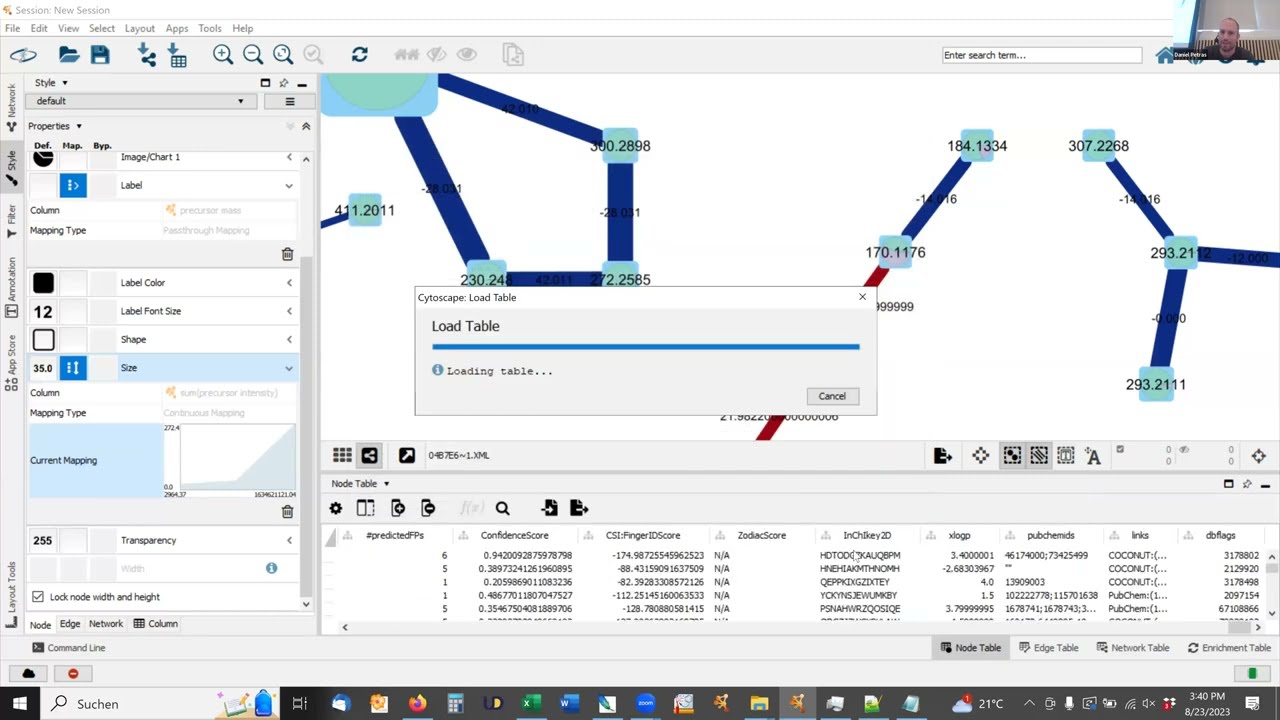Click the black Label Color swatch
Image resolution: width=1280 pixels, height=720 pixels.
(43, 283)
